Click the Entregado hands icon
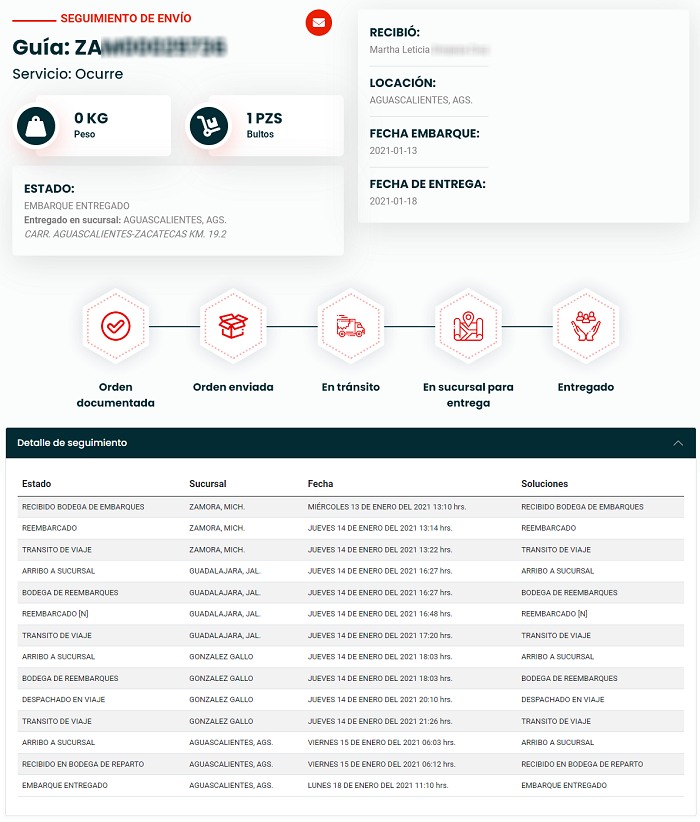 pos(585,326)
